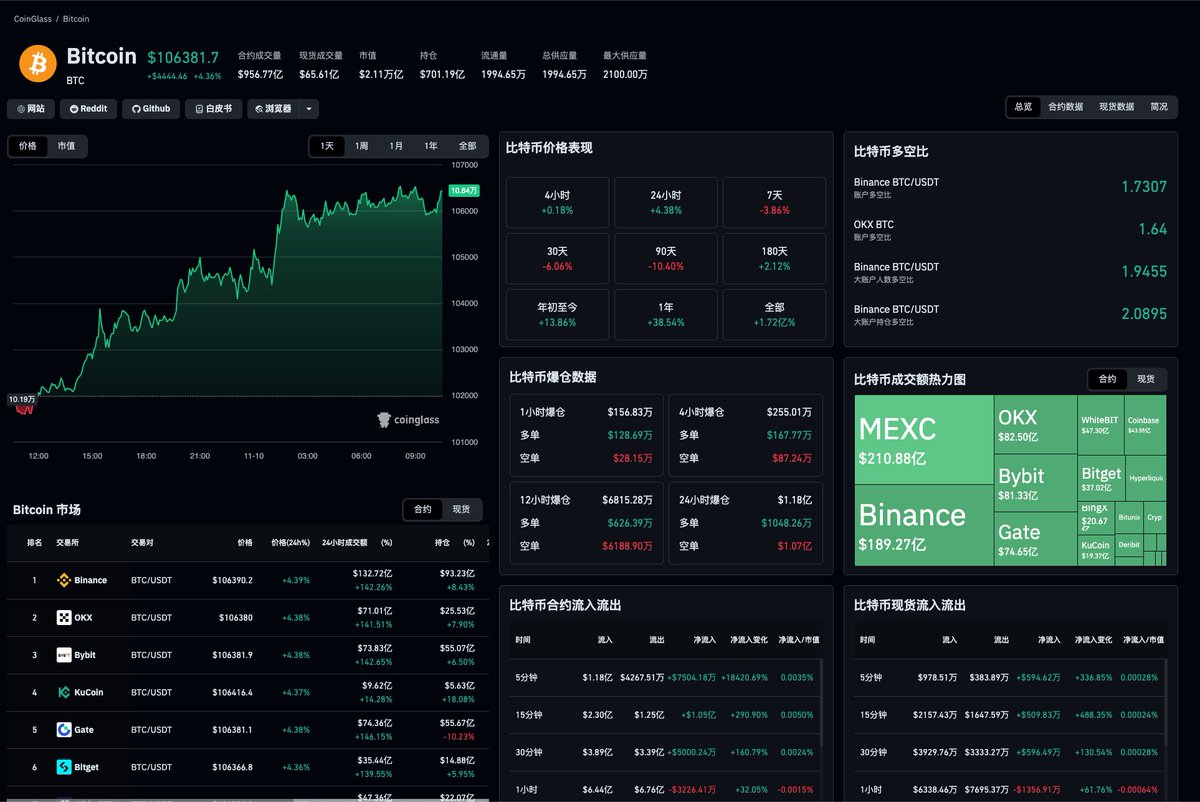Viewport: 1200px width, 802px height.
Task: Open the 白皮书 whitepaper button
Action: [x=213, y=109]
